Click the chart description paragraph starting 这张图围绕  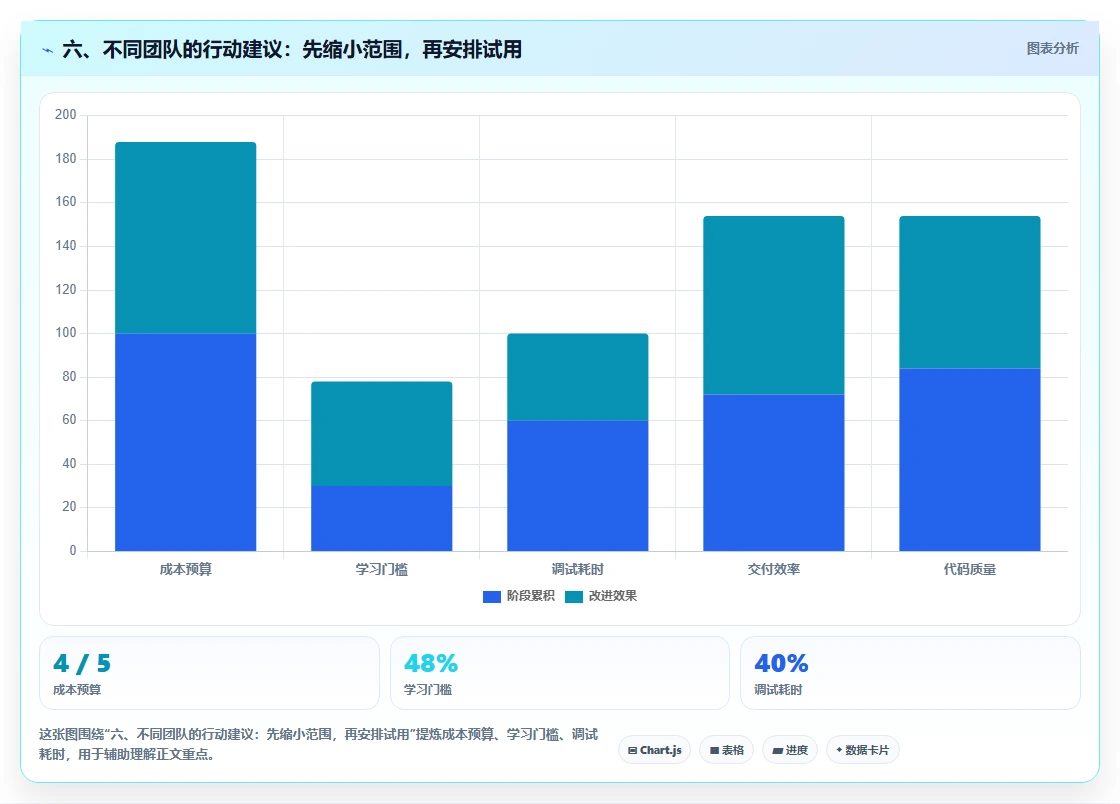(319, 744)
